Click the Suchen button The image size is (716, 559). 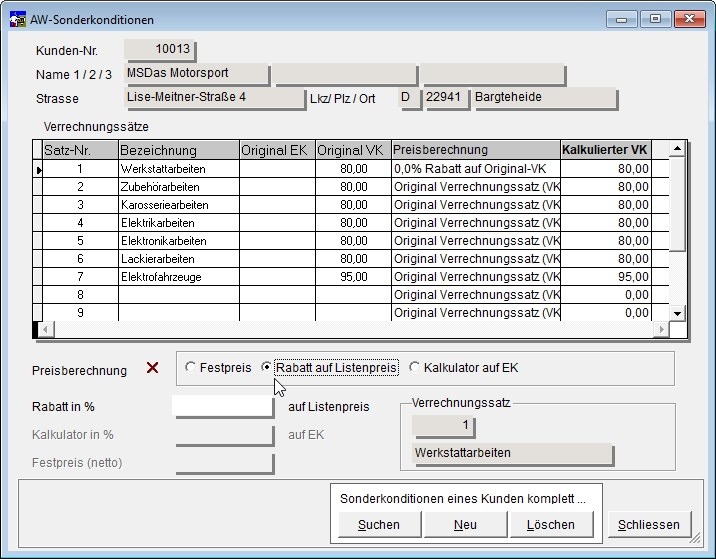pos(379,524)
